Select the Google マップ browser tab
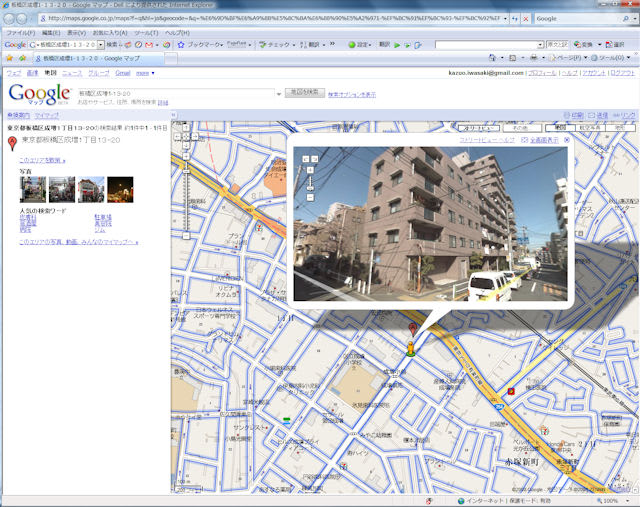 (x=98, y=58)
